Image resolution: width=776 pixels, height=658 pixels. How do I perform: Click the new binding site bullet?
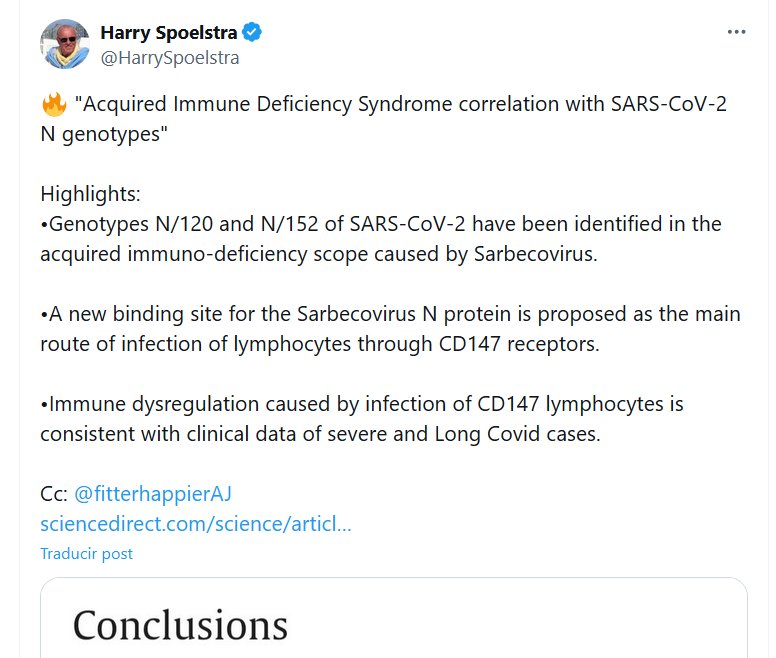[390, 314]
